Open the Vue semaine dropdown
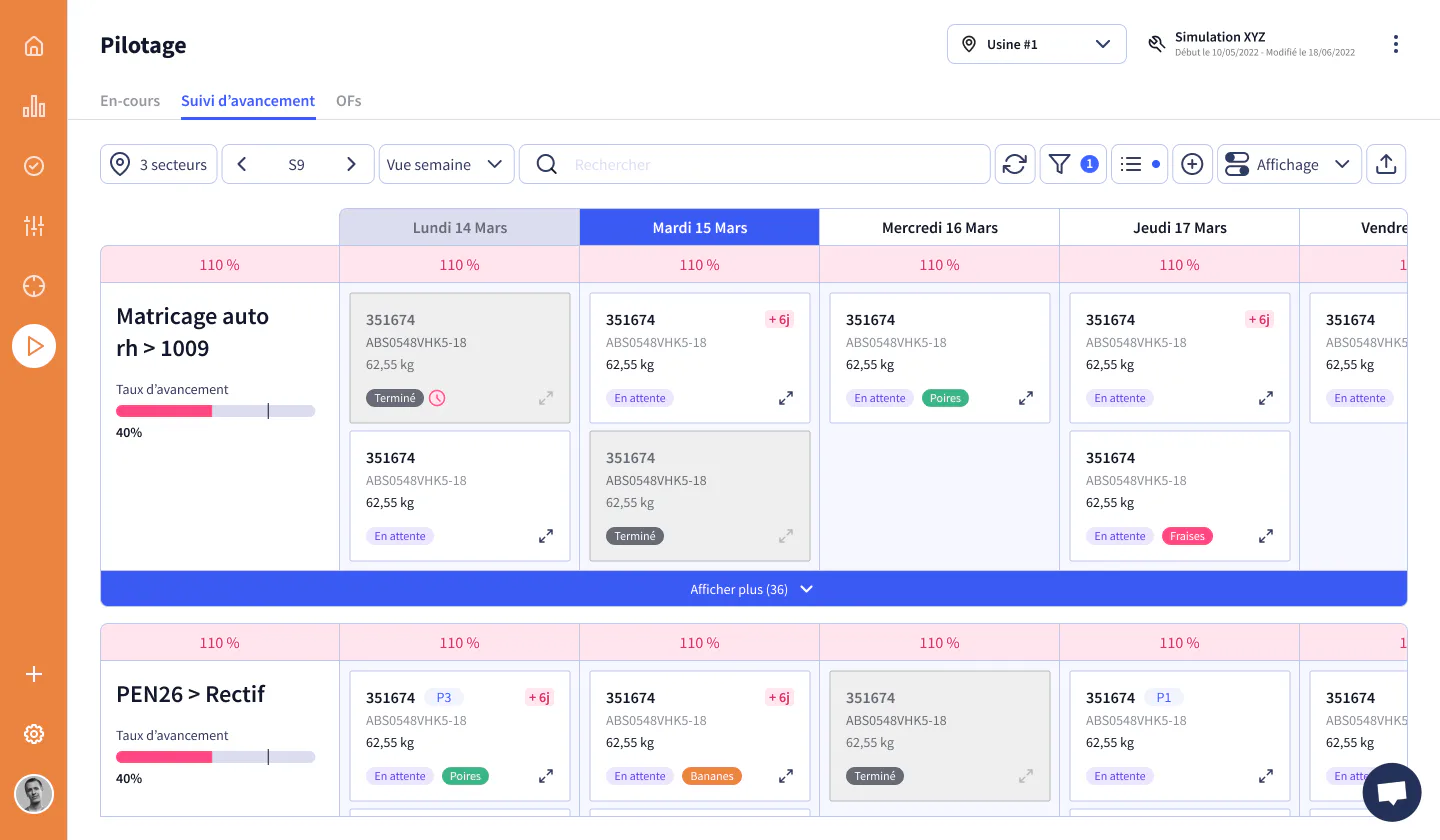This screenshot has width=1440, height=840. point(446,164)
